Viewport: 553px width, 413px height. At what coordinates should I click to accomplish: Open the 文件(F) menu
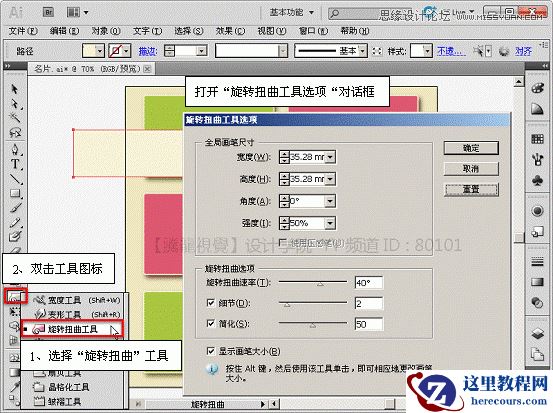click(x=23, y=31)
